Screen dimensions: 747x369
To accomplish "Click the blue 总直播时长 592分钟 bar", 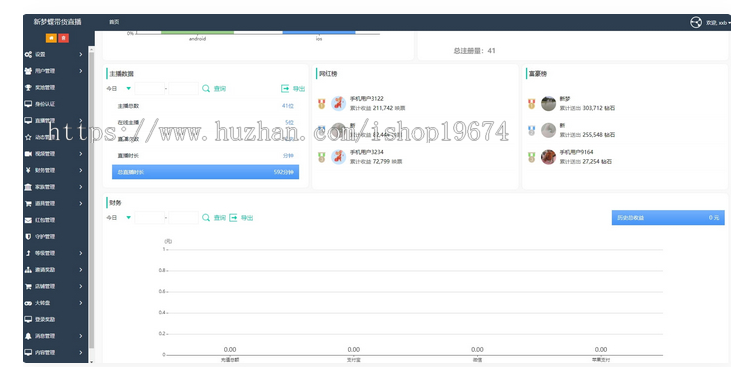I will tap(205, 172).
